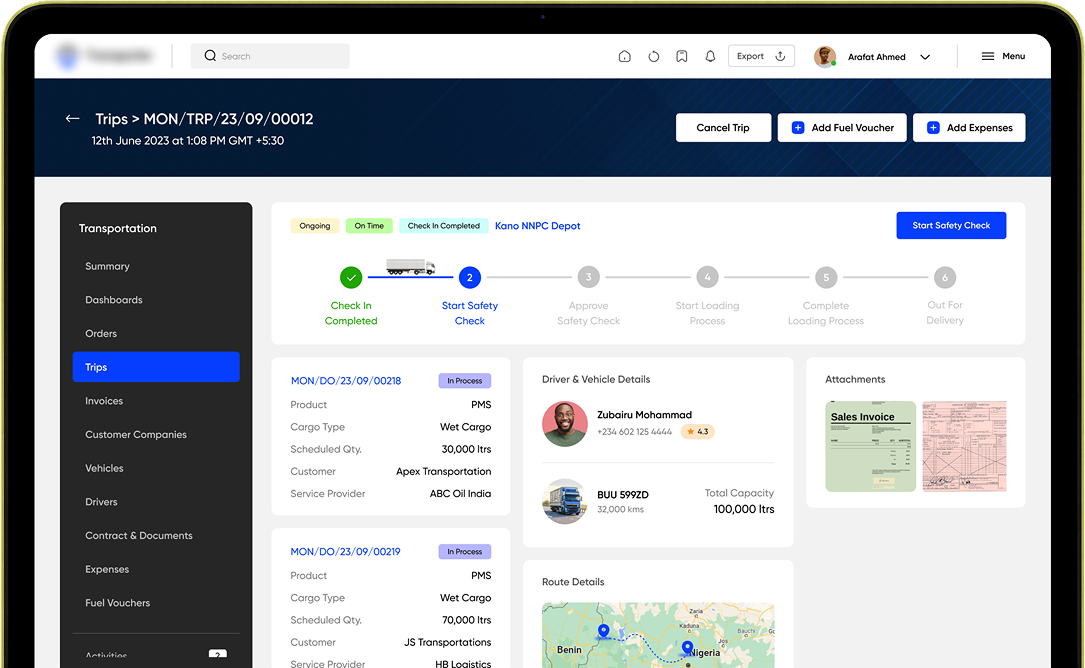Click In Process badge for order 00219
1085x668 pixels.
pos(464,552)
